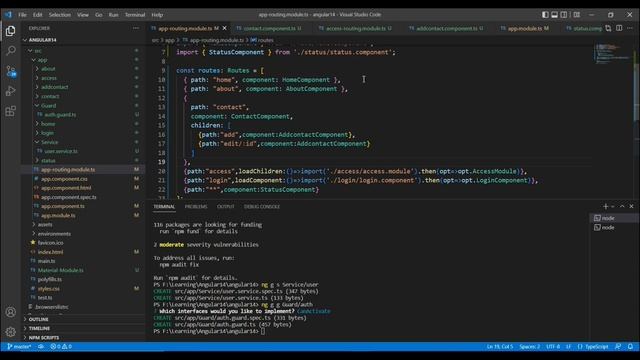The height and width of the screenshot is (360, 640).
Task: Open the Manage gear icon
Action: [x=11, y=332]
